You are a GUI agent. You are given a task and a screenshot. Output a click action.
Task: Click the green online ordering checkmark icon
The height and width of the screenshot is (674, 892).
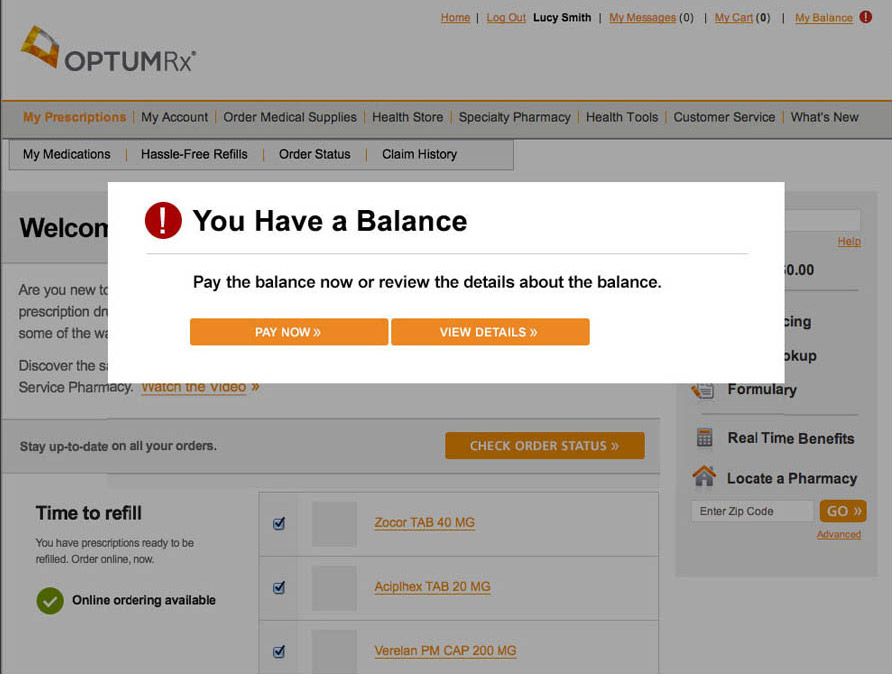click(50, 600)
